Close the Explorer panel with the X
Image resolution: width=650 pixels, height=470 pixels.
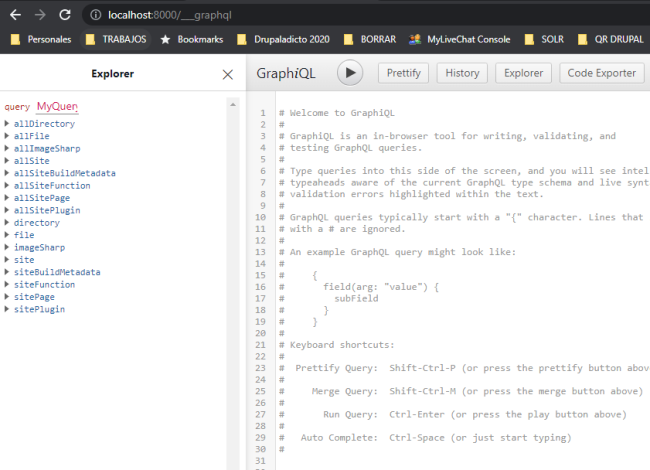point(228,75)
